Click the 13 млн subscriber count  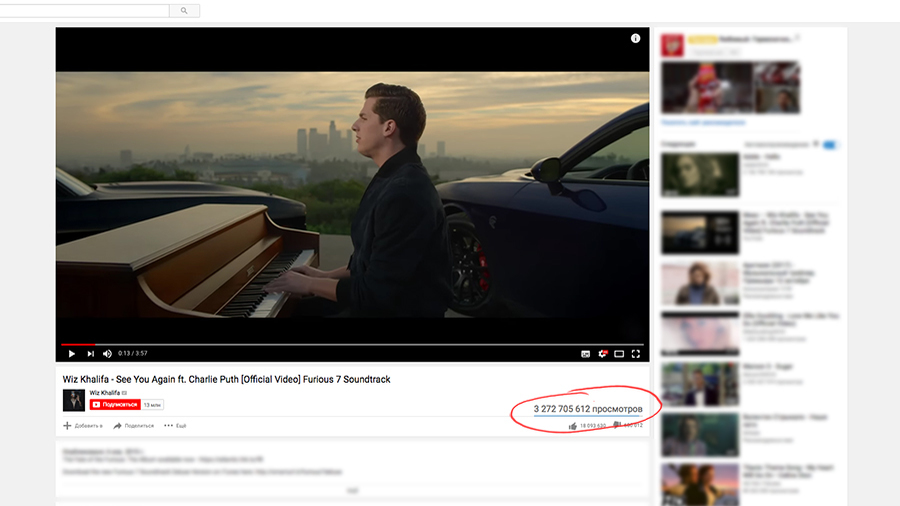click(152, 405)
